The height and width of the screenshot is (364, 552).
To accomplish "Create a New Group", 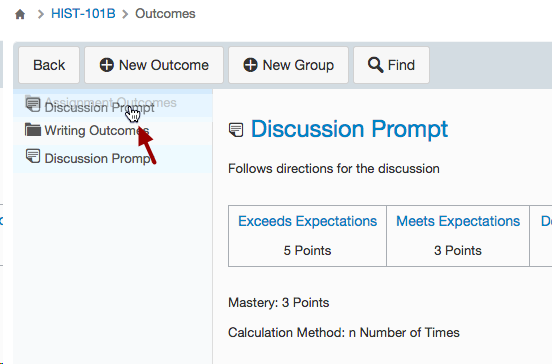I will (x=288, y=65).
